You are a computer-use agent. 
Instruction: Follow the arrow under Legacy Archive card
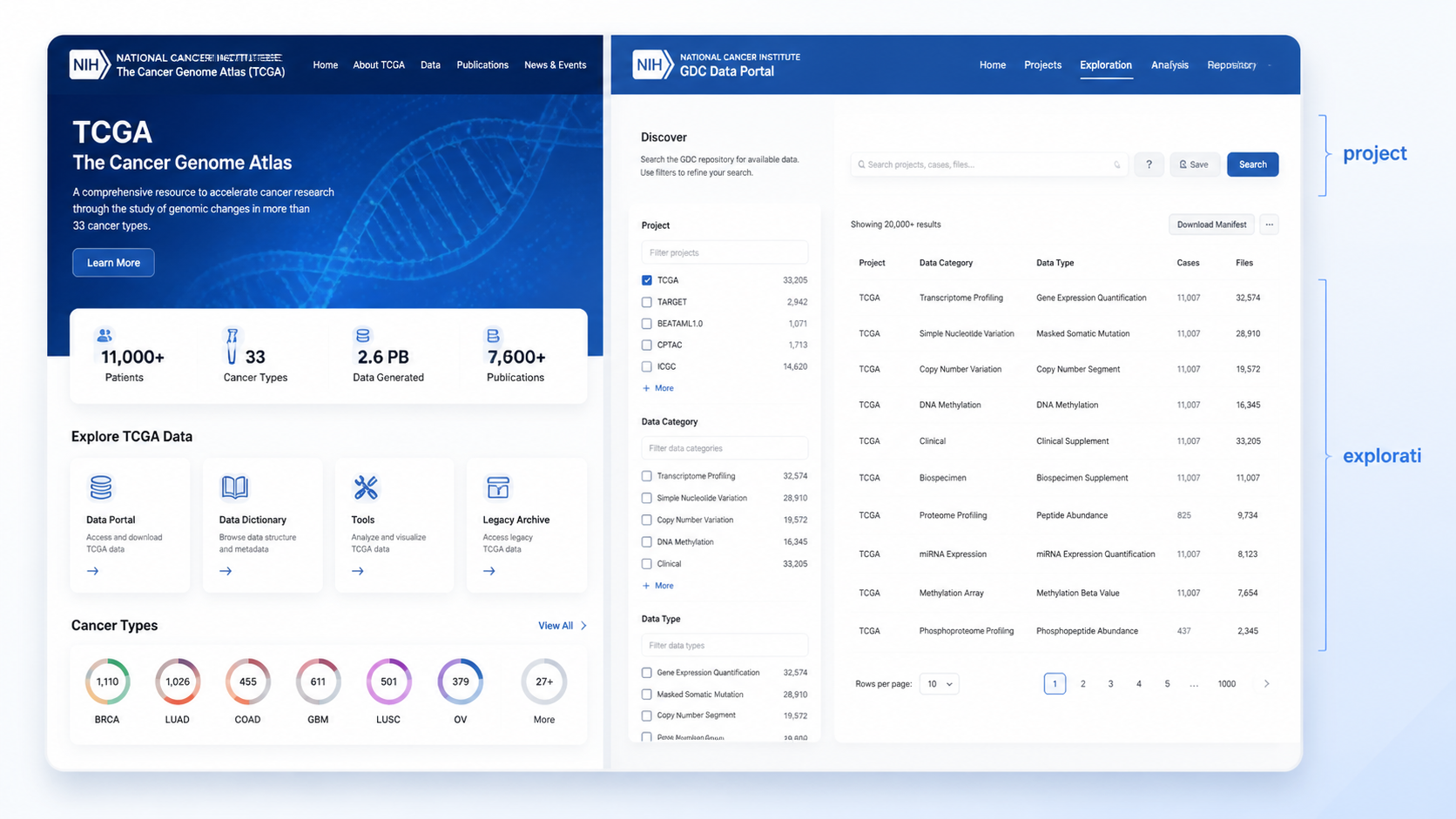click(x=489, y=571)
